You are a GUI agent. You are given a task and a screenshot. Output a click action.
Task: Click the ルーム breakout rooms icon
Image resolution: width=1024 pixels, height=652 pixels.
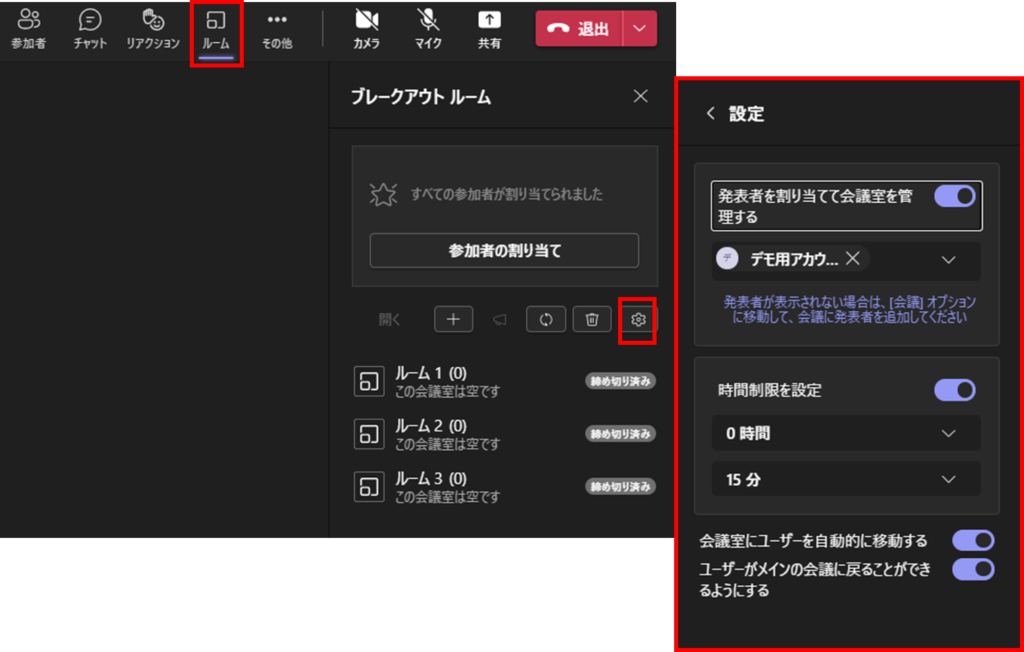point(216,29)
